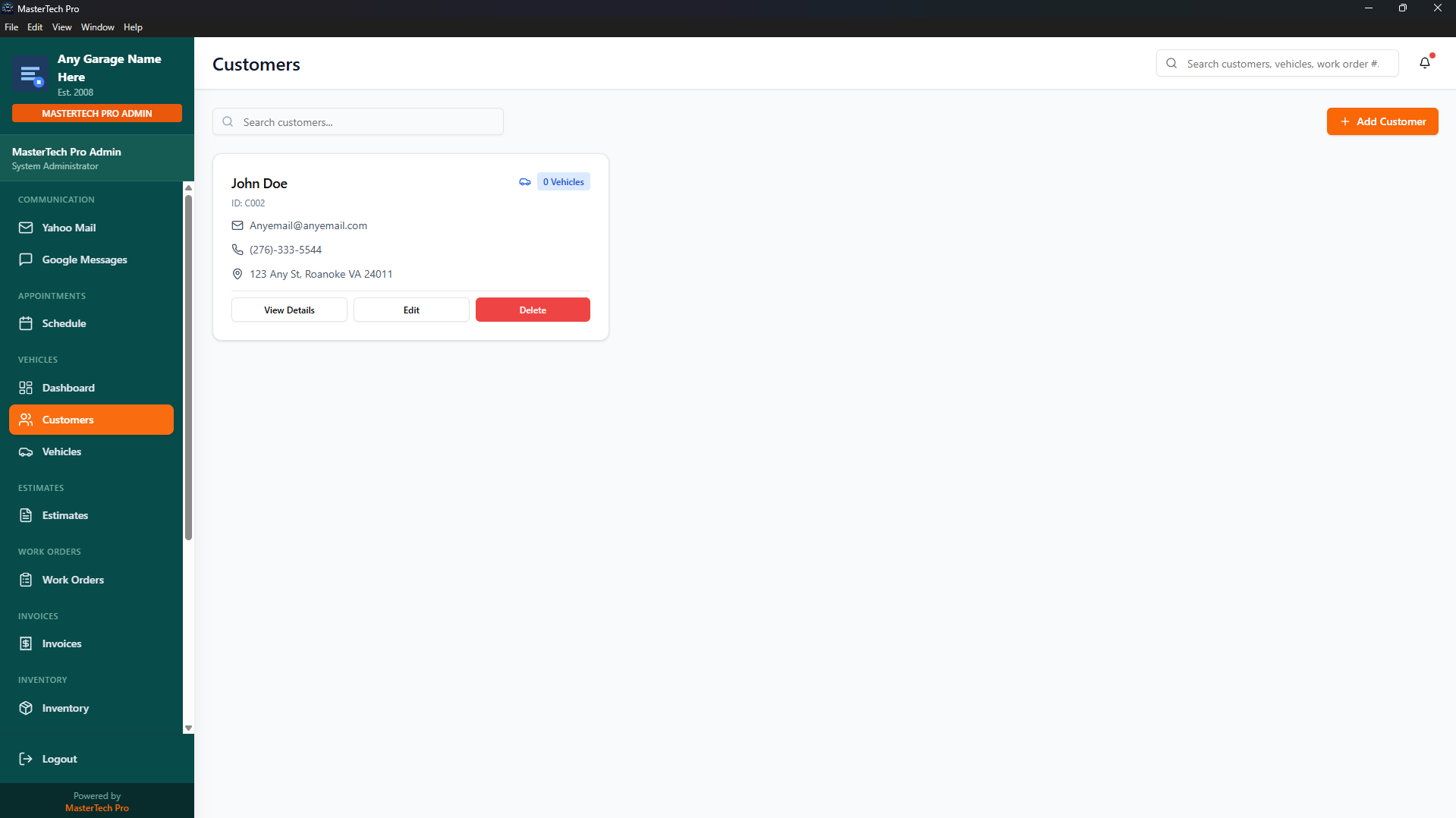Delete customer John Doe
The height and width of the screenshot is (818, 1456).
532,310
